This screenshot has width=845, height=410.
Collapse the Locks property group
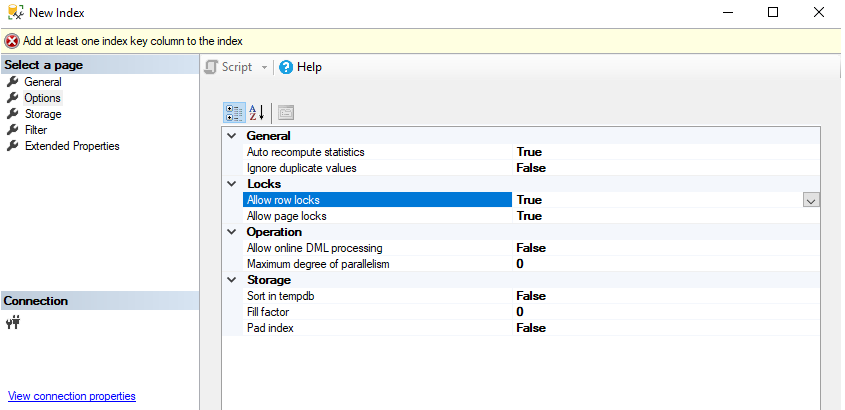tap(232, 184)
